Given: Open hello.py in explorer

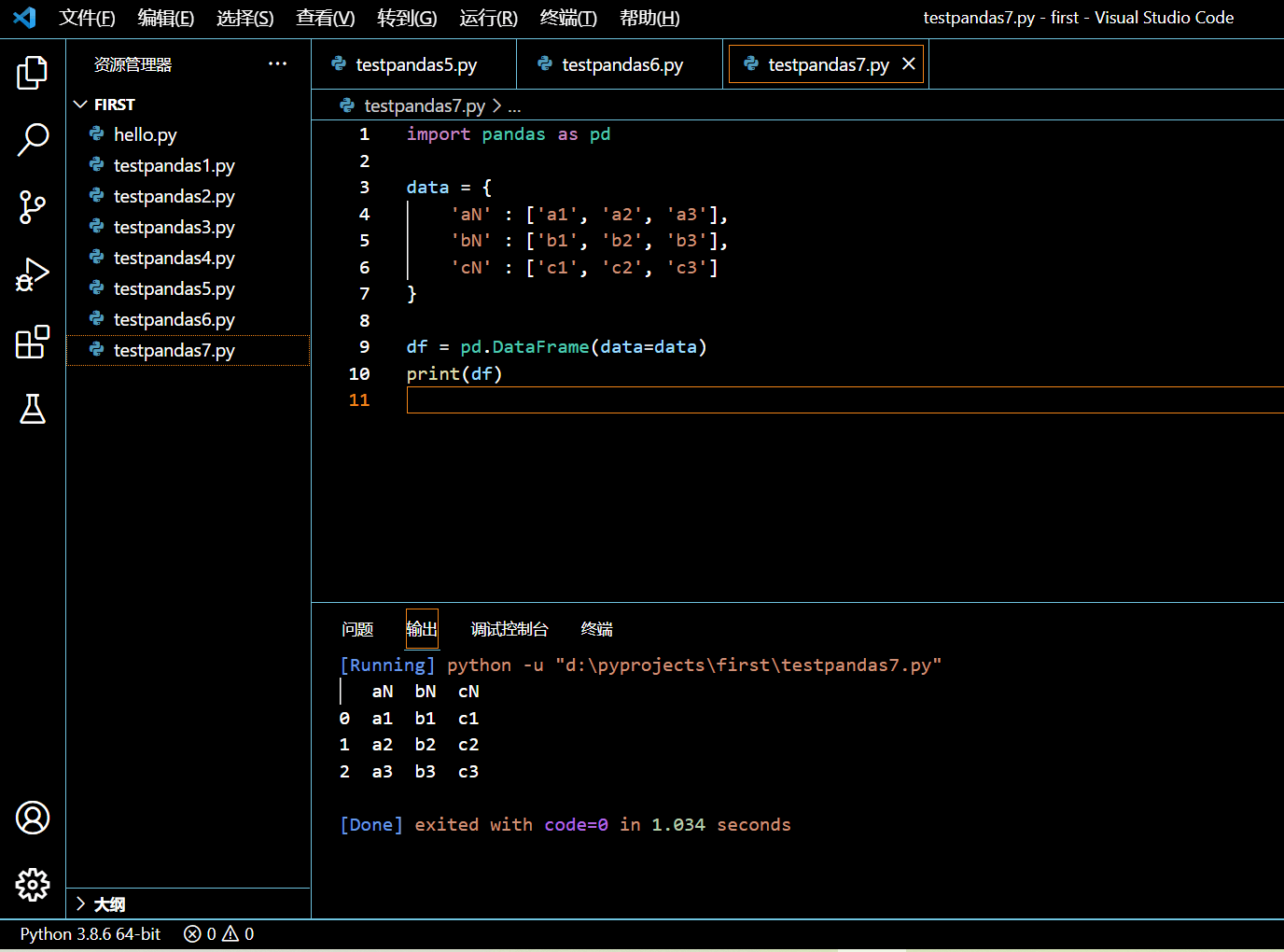Looking at the screenshot, I should click(x=188, y=134).
